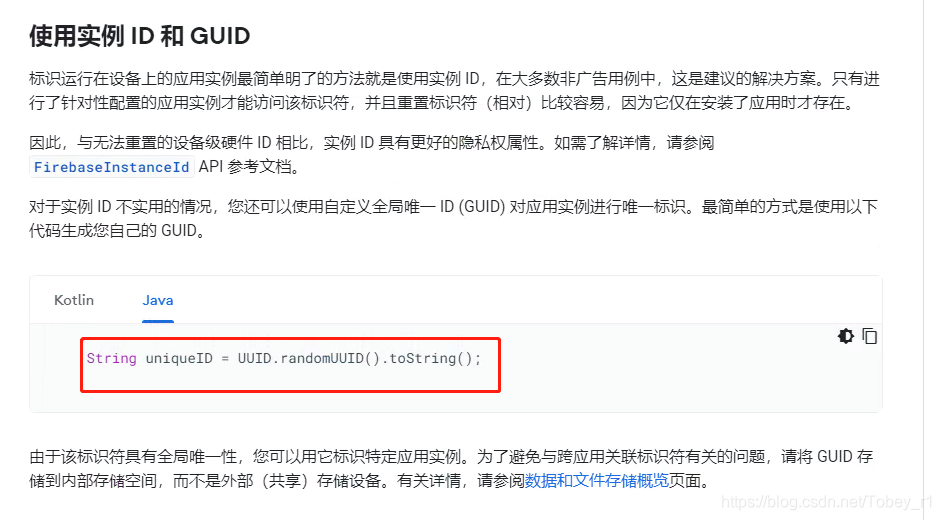Open the 数据和文件存储概览 link
This screenshot has width=941, height=520.
pos(597,480)
